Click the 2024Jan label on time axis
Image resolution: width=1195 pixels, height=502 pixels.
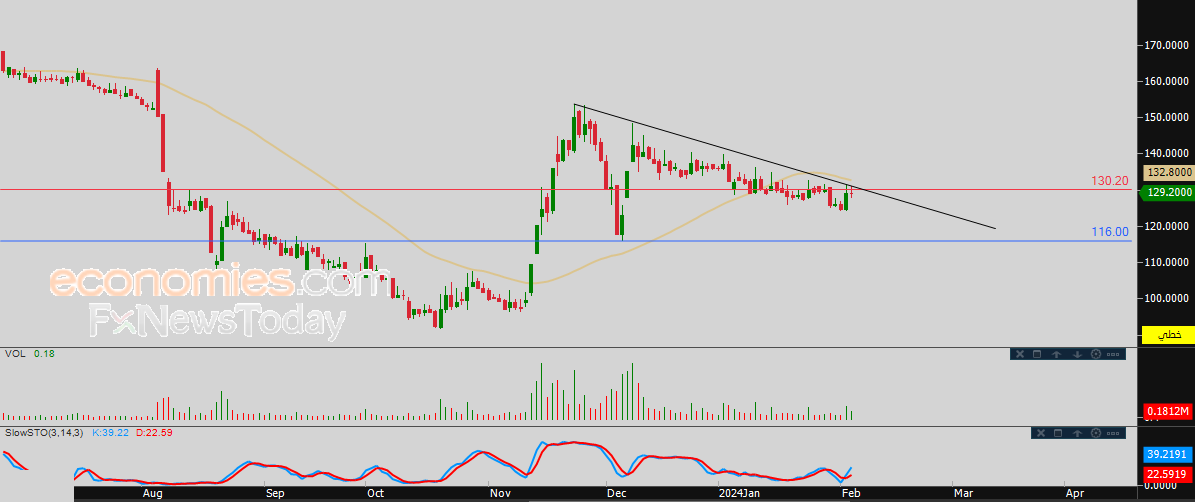(x=738, y=494)
